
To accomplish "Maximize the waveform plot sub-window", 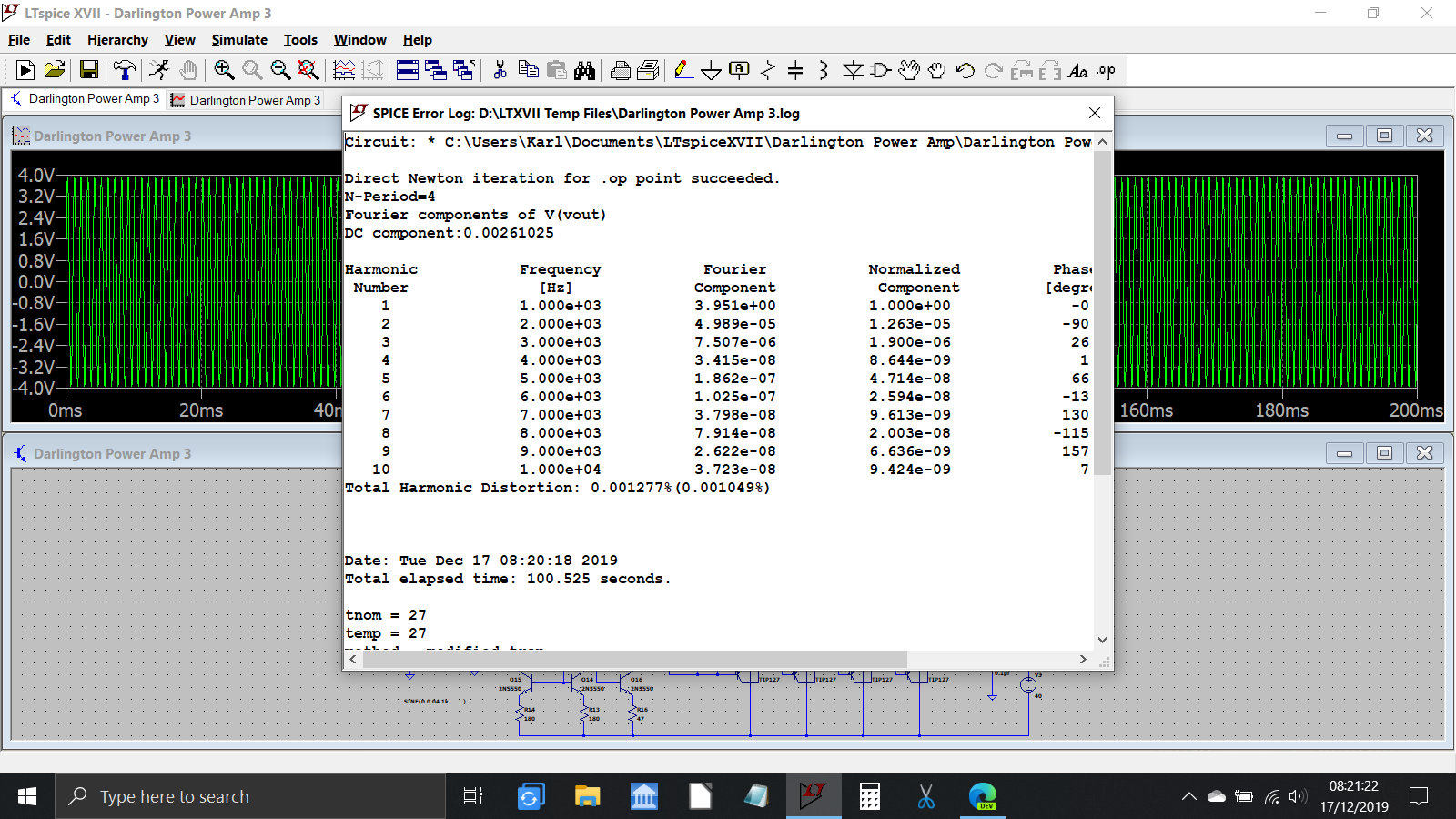I will 1384,136.
